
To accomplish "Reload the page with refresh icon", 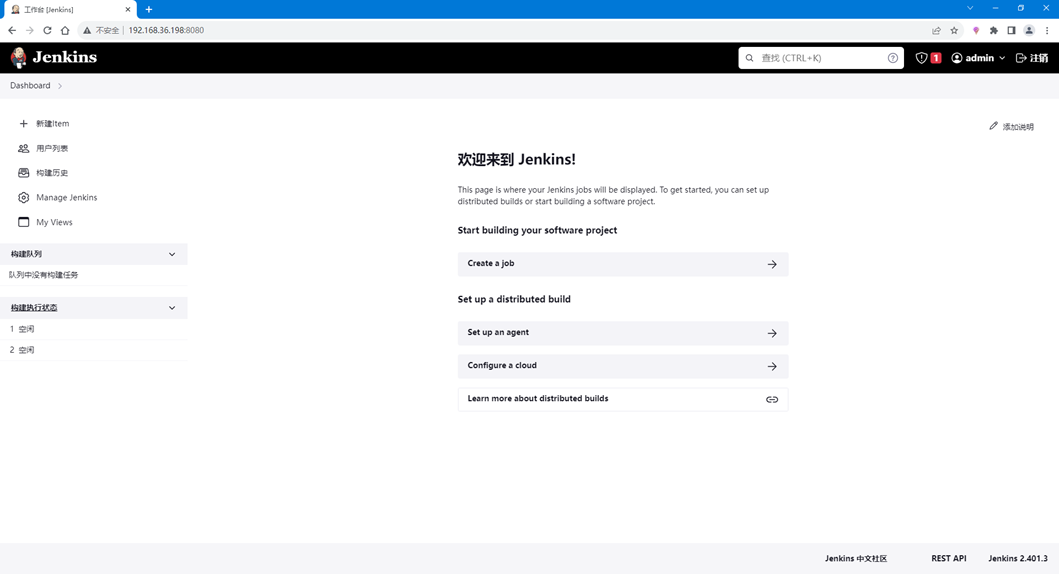I will [x=47, y=30].
